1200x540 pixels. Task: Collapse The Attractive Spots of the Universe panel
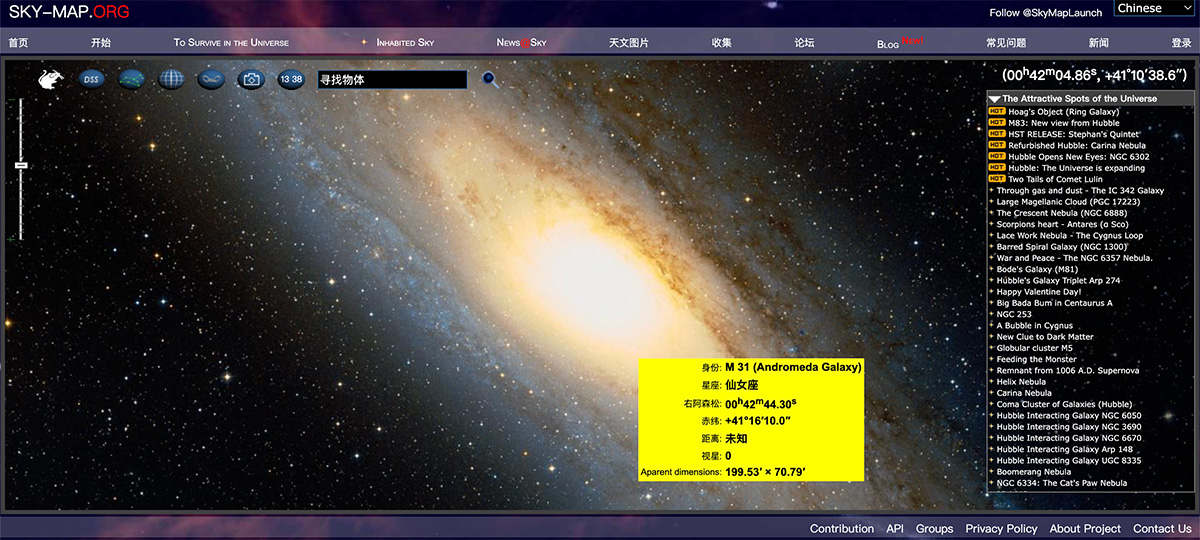(x=994, y=99)
